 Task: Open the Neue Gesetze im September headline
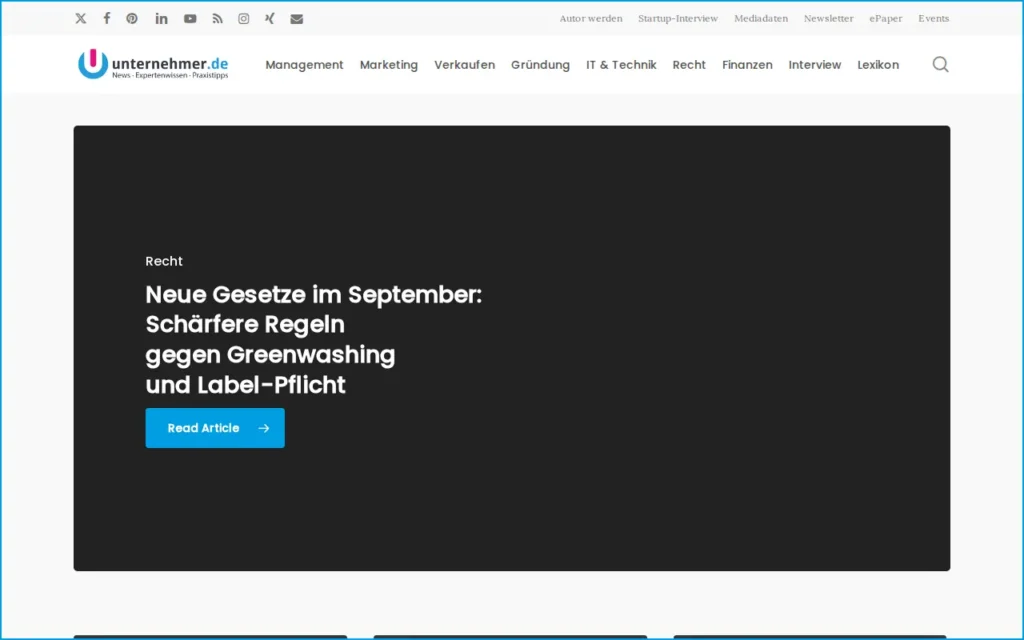click(x=313, y=340)
